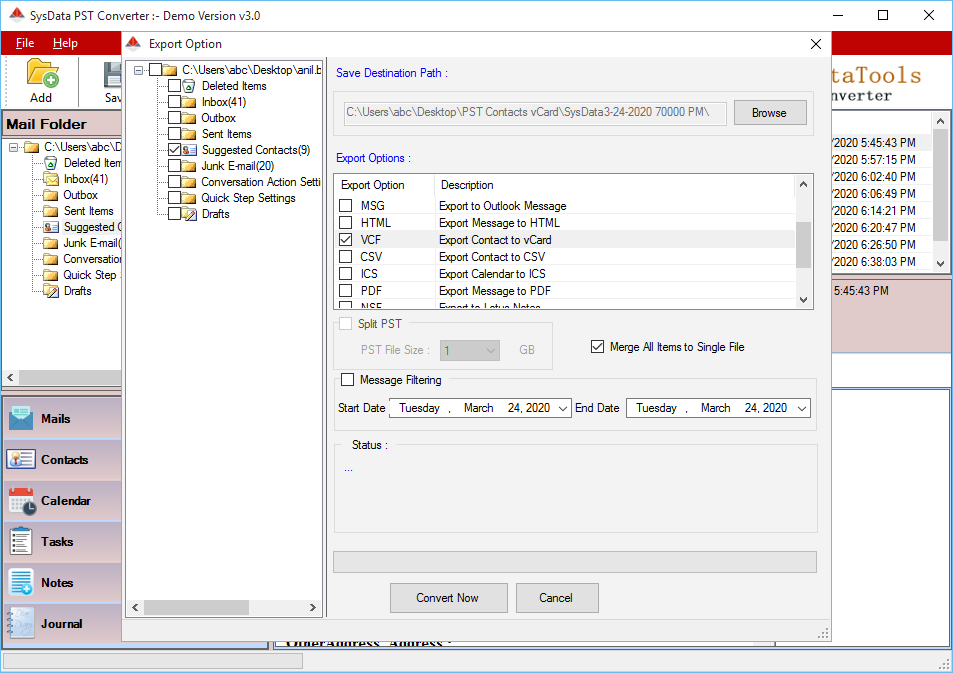
Task: Switch to the Mails section
Action: [63, 418]
